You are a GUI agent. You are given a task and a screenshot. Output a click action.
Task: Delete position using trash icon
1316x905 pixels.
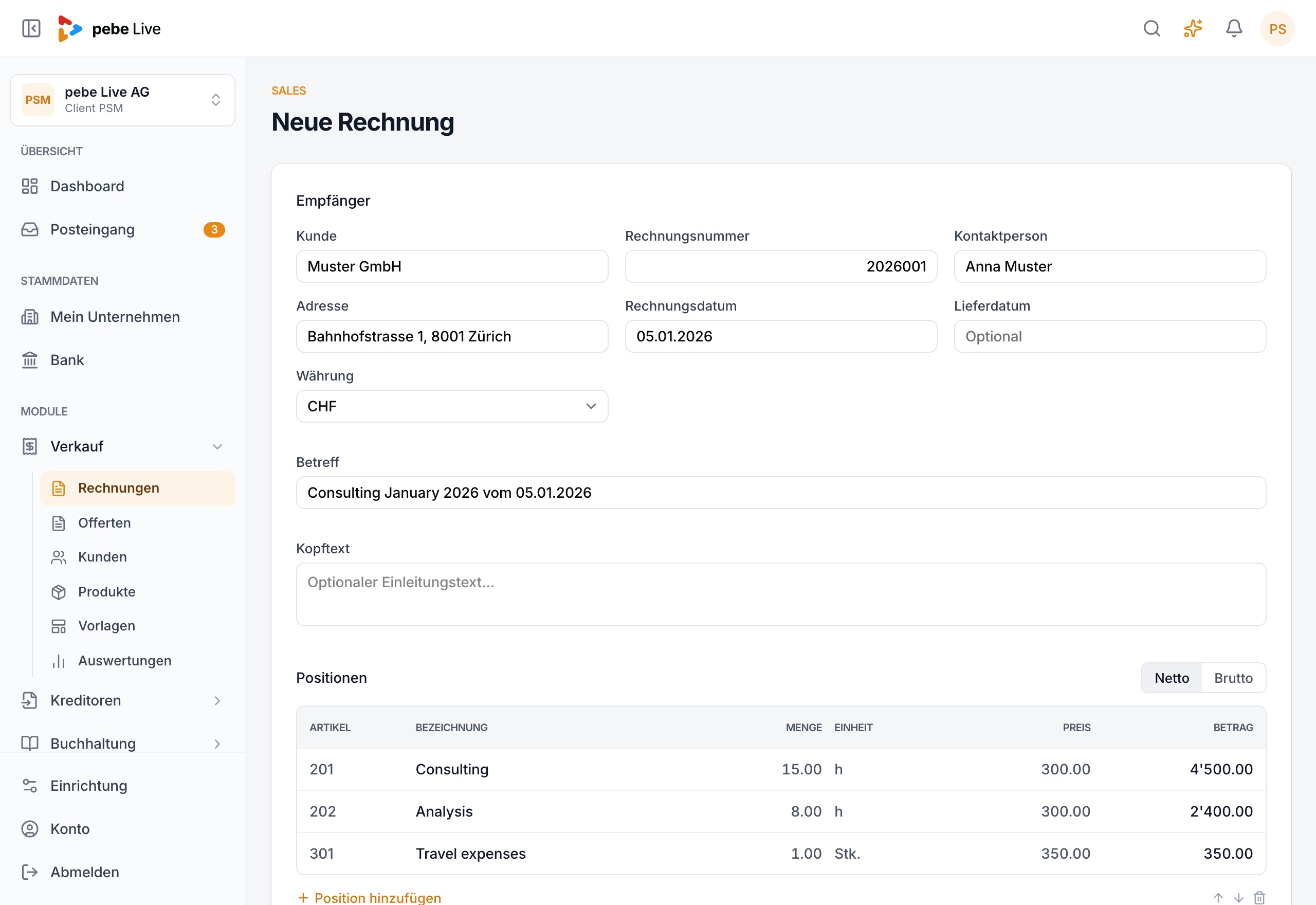click(x=1259, y=898)
